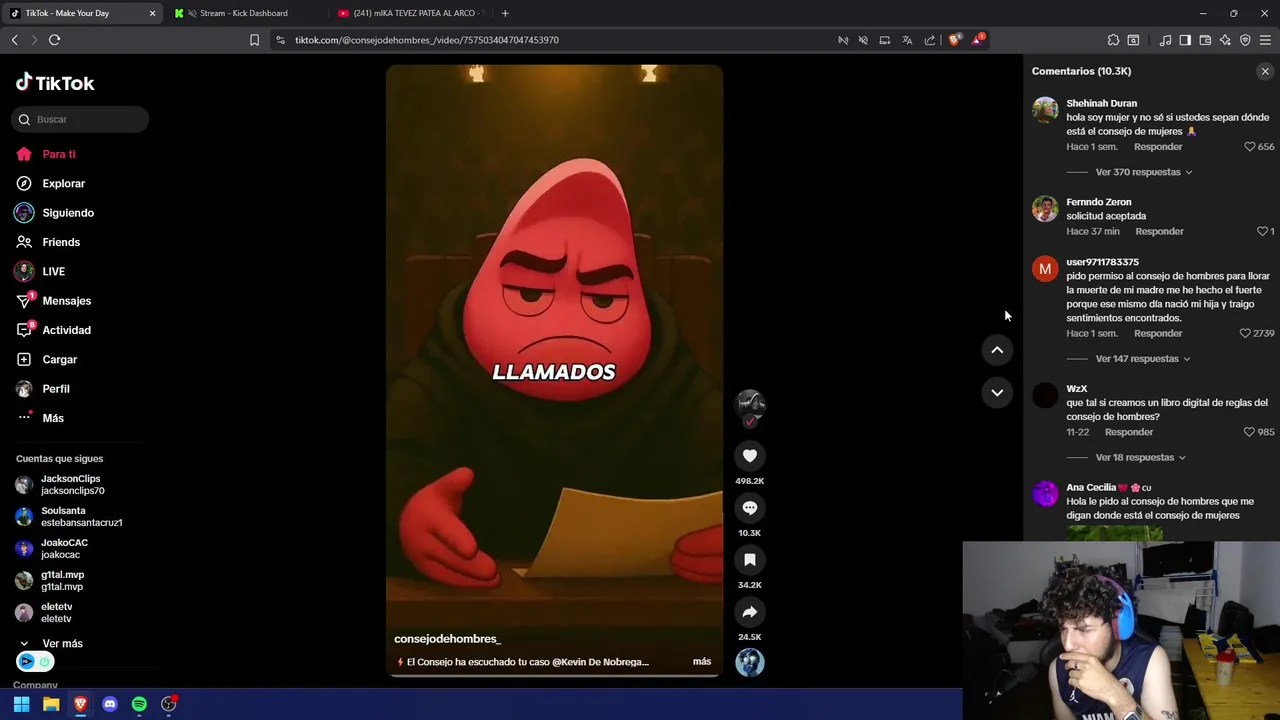Open Para ti feed
1280x720 pixels.
click(46, 154)
